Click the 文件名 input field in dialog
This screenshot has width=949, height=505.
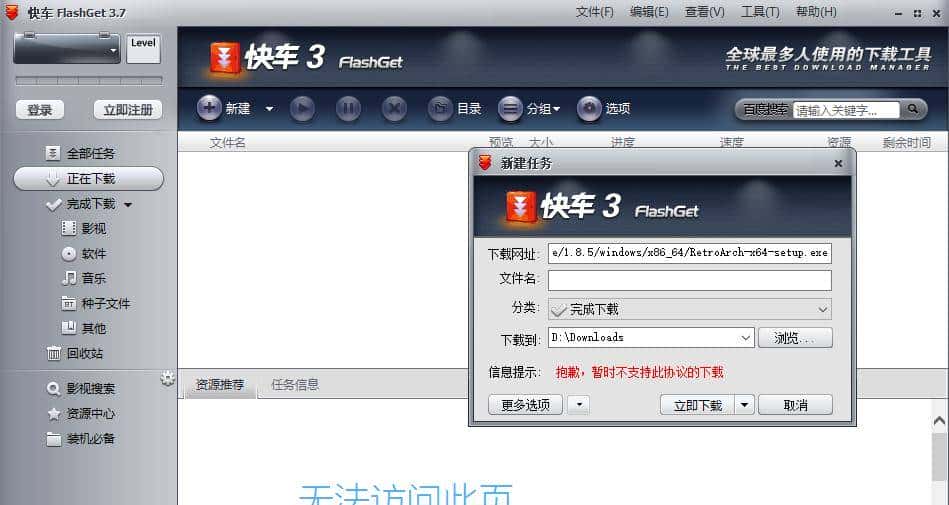point(690,280)
